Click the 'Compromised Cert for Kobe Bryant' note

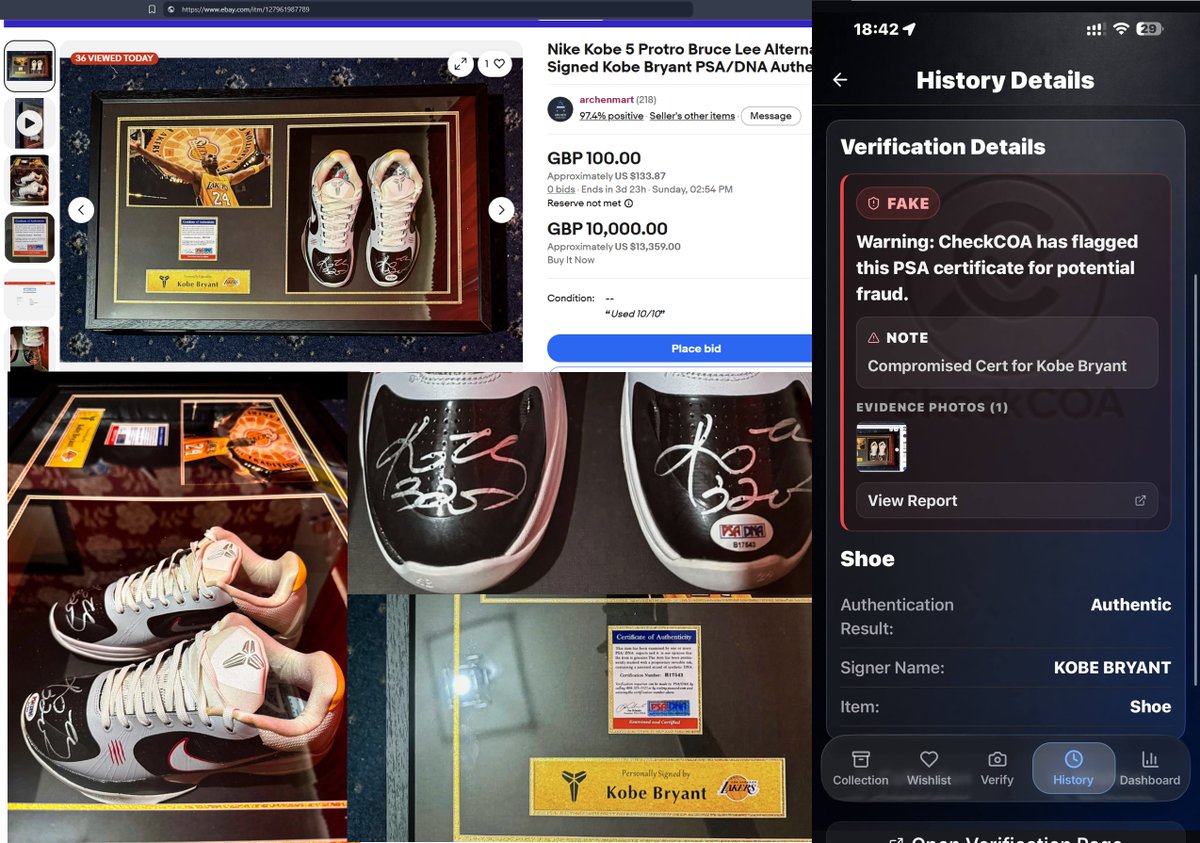coord(997,366)
